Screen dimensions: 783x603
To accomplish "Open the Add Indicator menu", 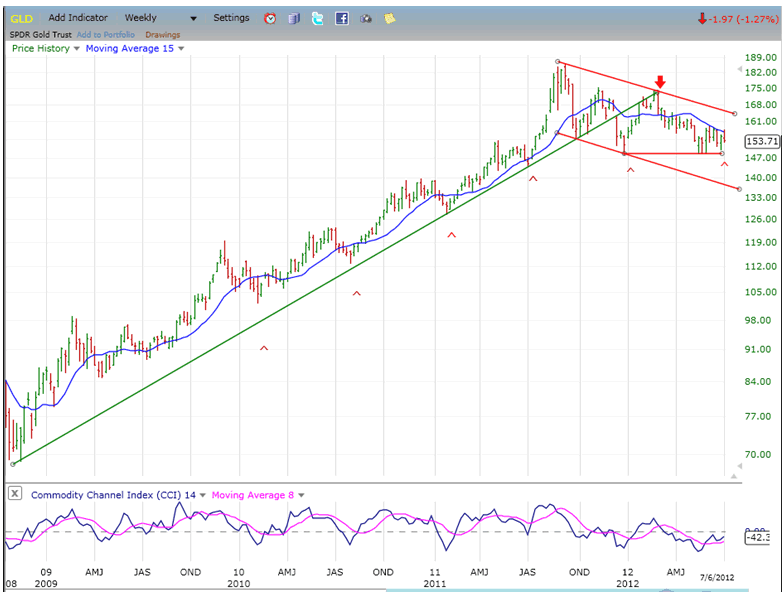I will [x=78, y=18].
